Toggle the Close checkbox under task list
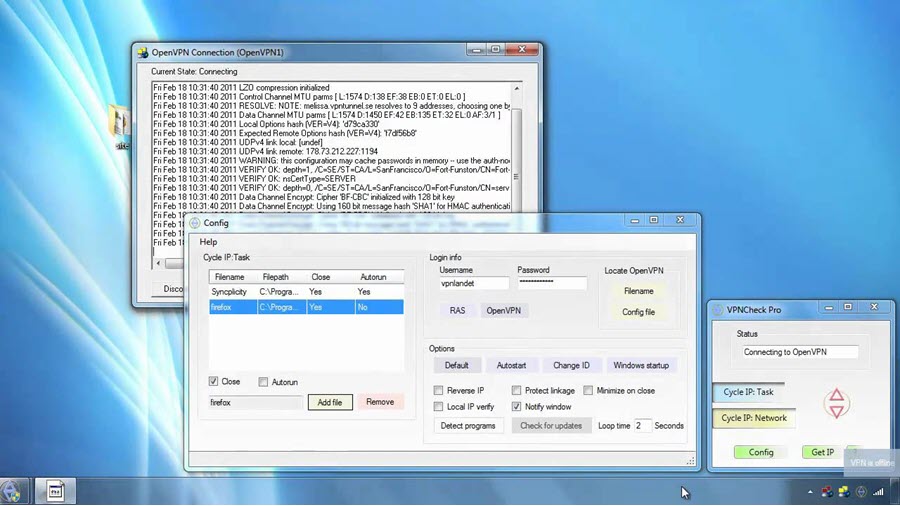This screenshot has width=900, height=506. [x=214, y=382]
